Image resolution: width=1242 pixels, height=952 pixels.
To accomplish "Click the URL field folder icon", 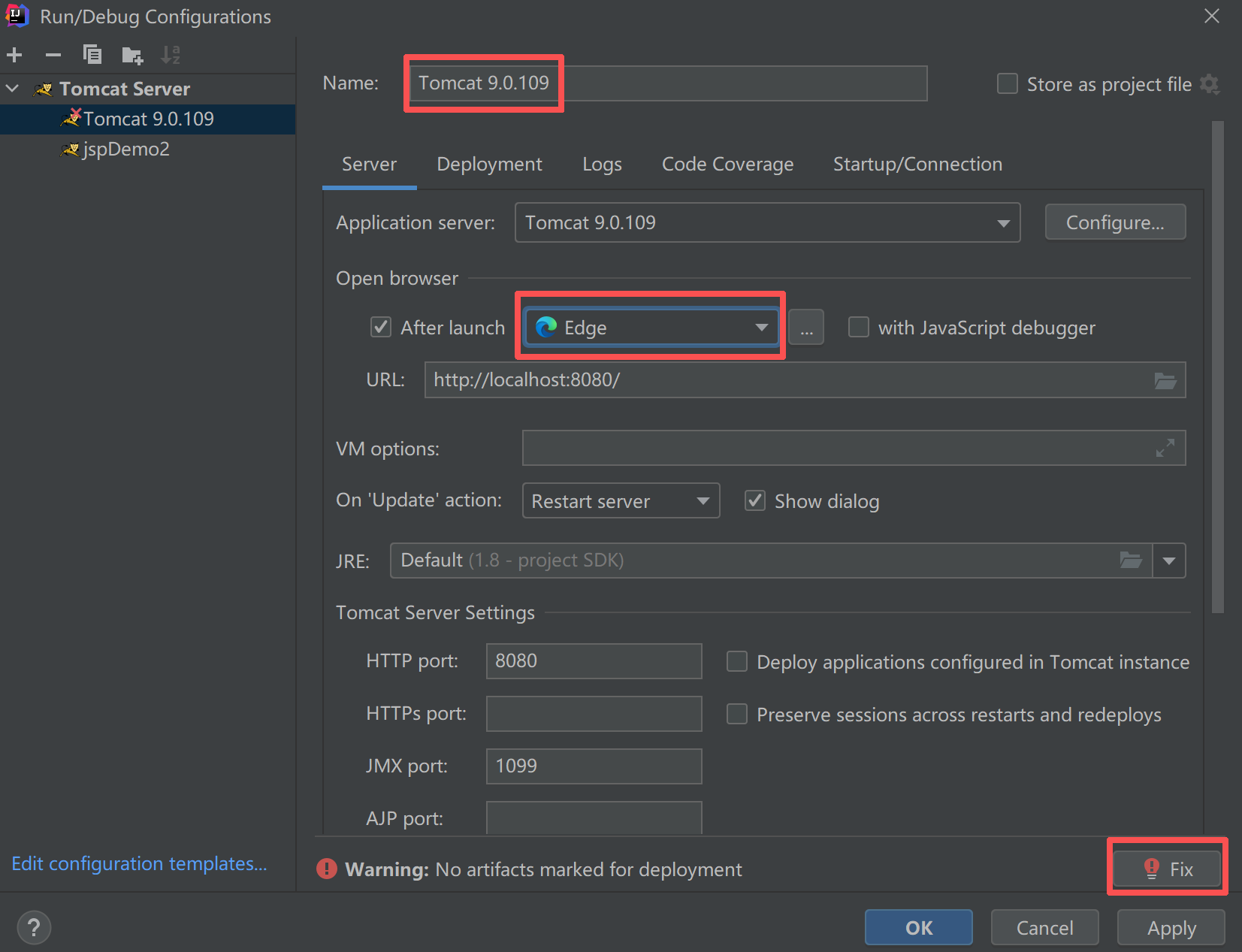I will point(1165,380).
